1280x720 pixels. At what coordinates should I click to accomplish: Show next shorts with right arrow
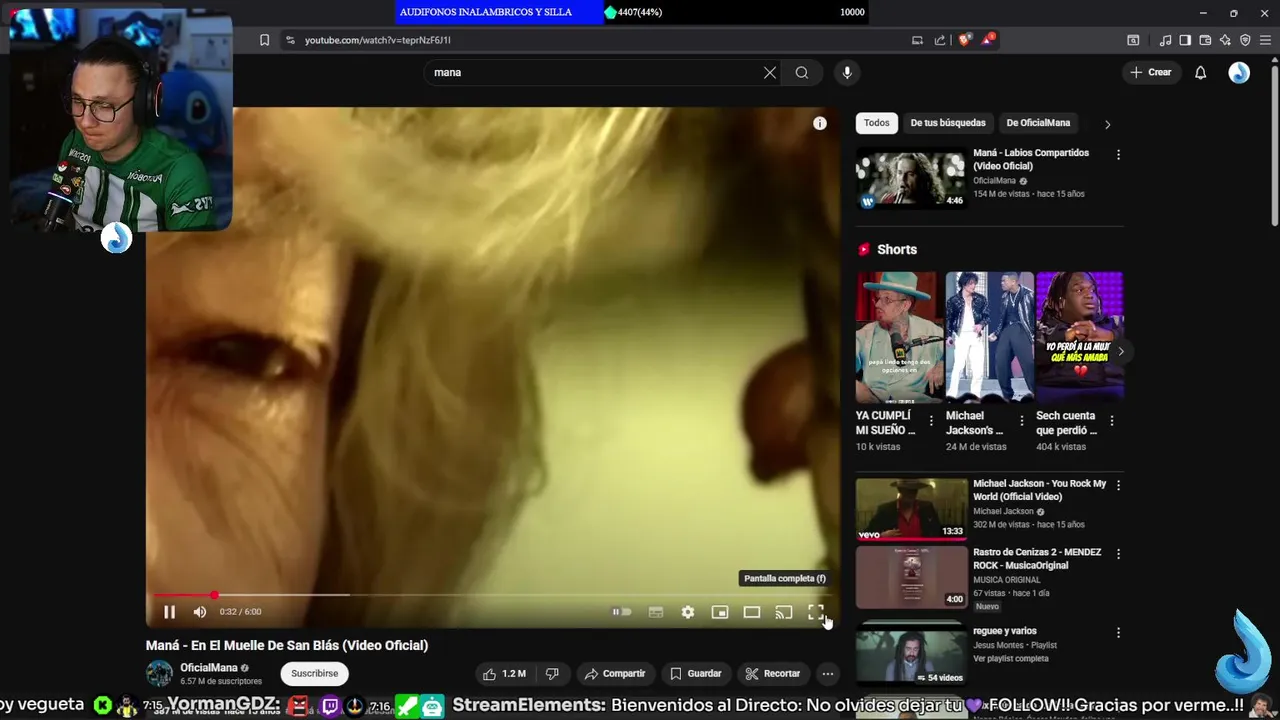1121,351
